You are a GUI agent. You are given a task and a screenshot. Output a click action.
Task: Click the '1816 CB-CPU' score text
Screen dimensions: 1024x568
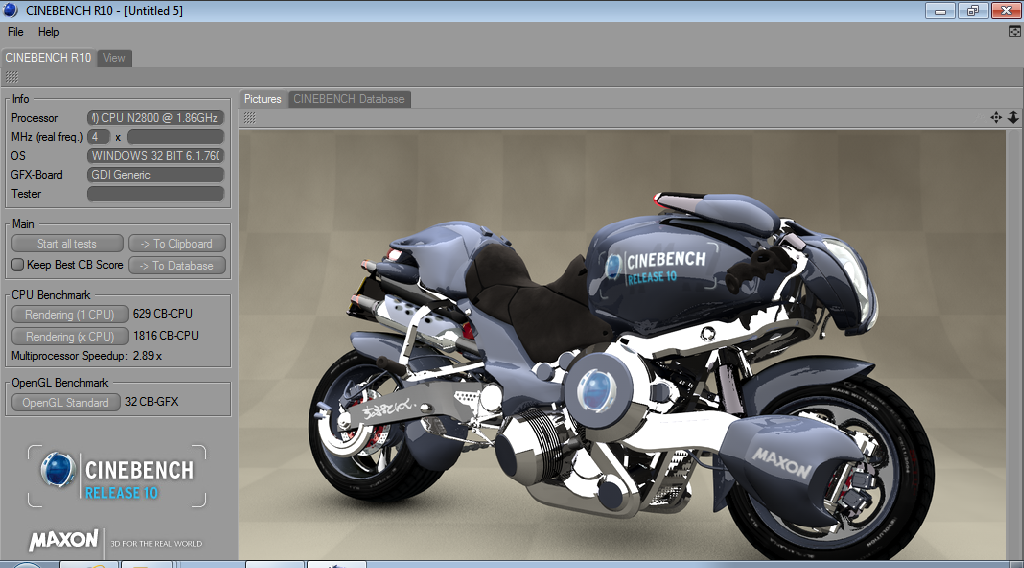click(x=166, y=336)
